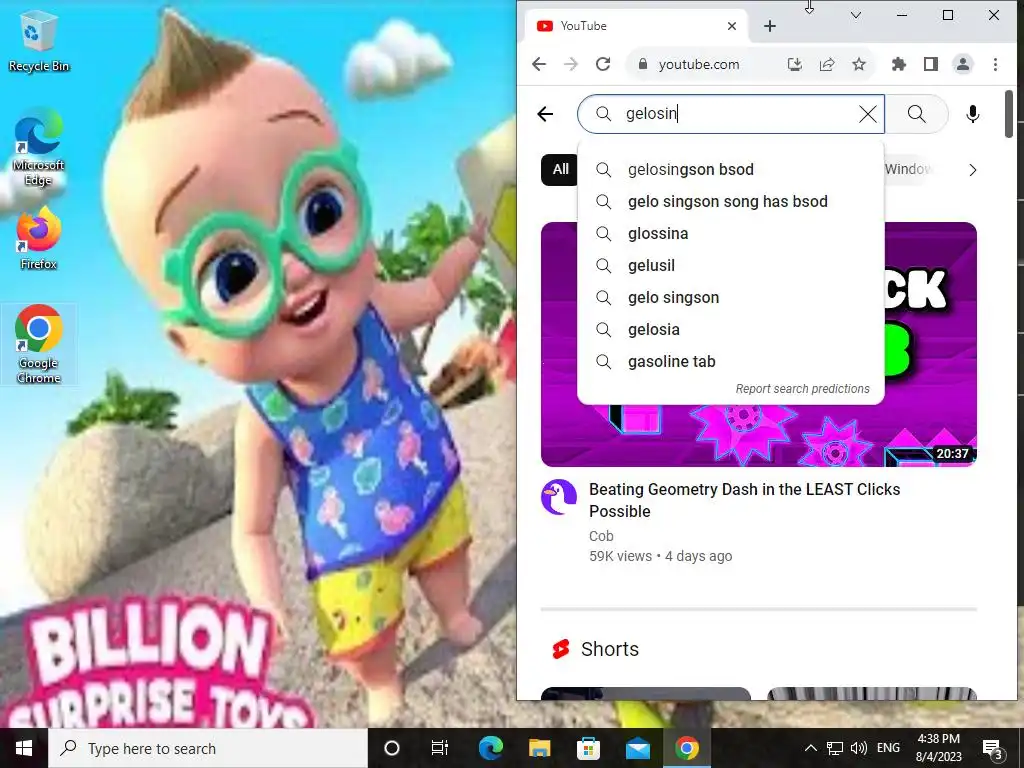Share this page using the share icon
Image resolution: width=1024 pixels, height=768 pixels.
[827, 64]
